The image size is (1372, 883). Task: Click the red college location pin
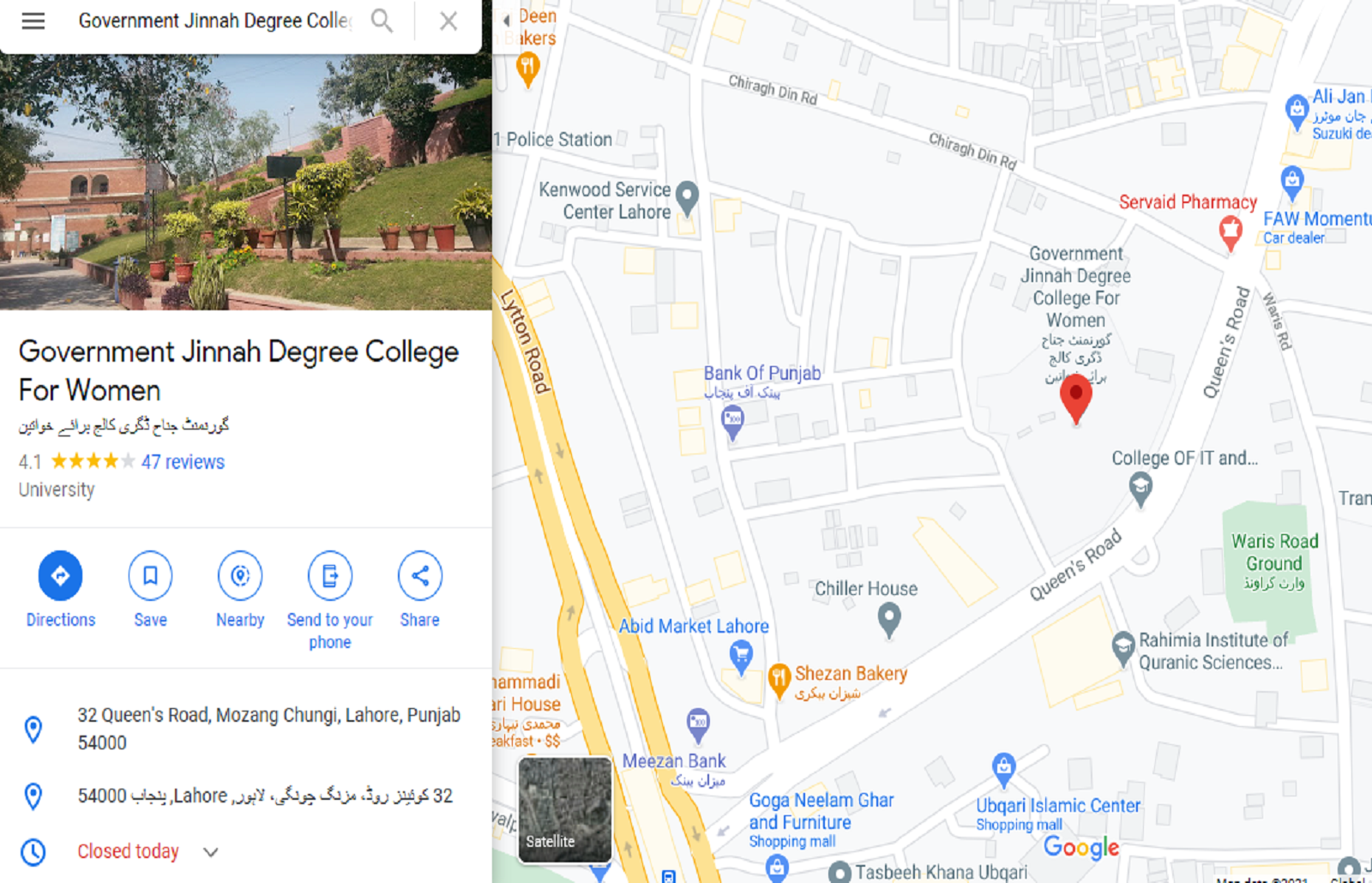(1076, 399)
